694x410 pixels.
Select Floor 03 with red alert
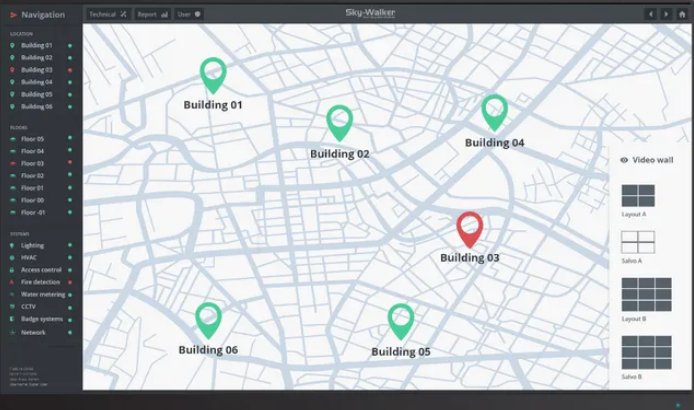pos(41,163)
